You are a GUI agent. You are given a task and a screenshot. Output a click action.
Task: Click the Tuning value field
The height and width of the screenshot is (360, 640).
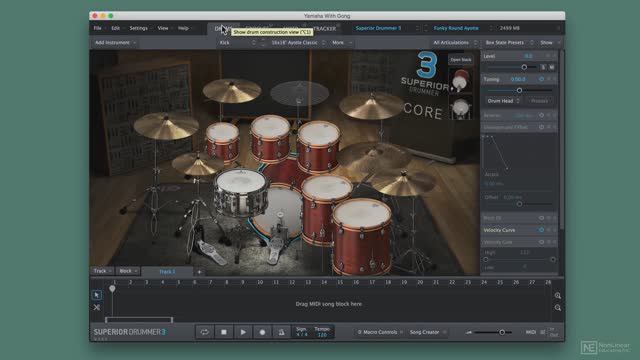click(518, 79)
